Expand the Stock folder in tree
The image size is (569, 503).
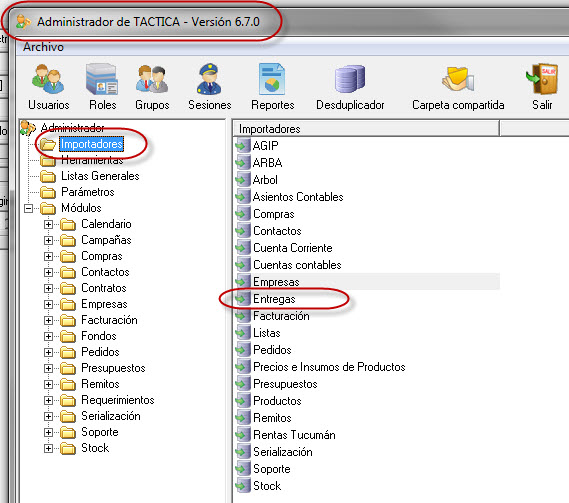click(x=48, y=448)
